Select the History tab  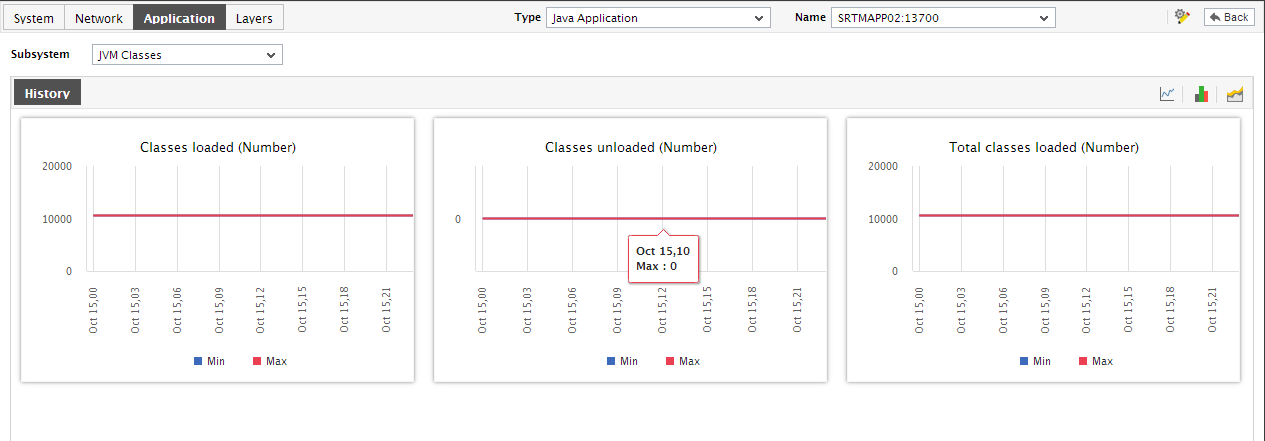[47, 93]
